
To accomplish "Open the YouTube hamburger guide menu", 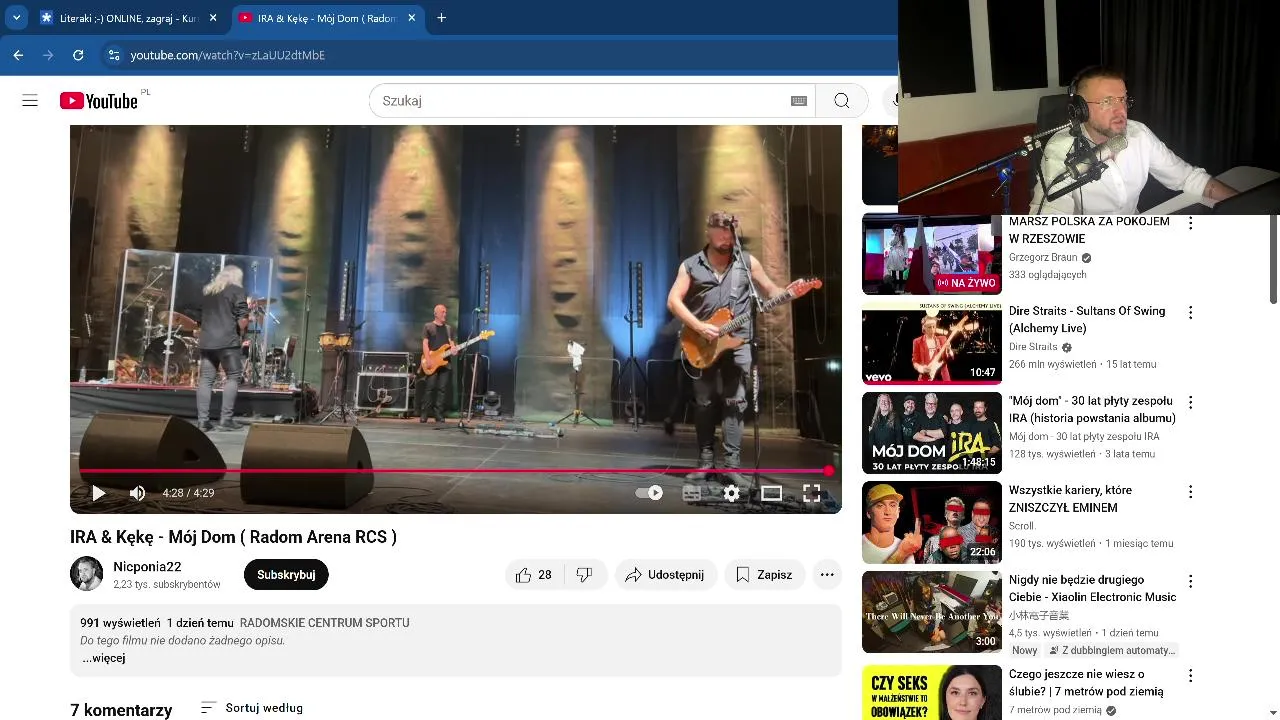I will click(30, 100).
